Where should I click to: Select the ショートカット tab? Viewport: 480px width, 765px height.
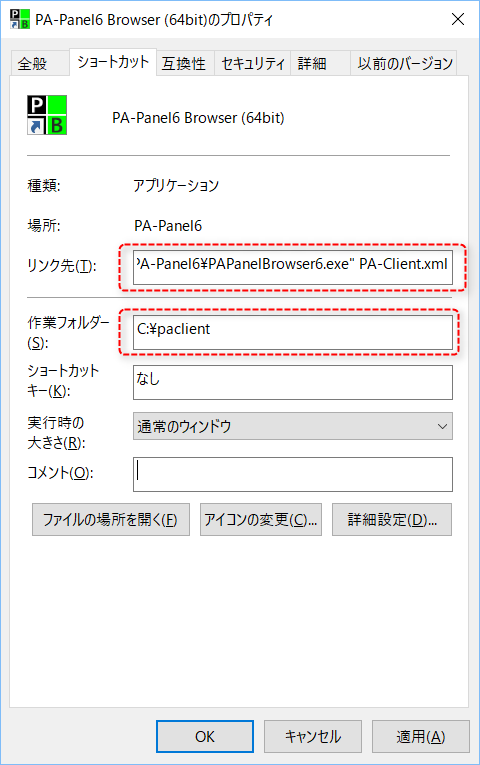(113, 62)
